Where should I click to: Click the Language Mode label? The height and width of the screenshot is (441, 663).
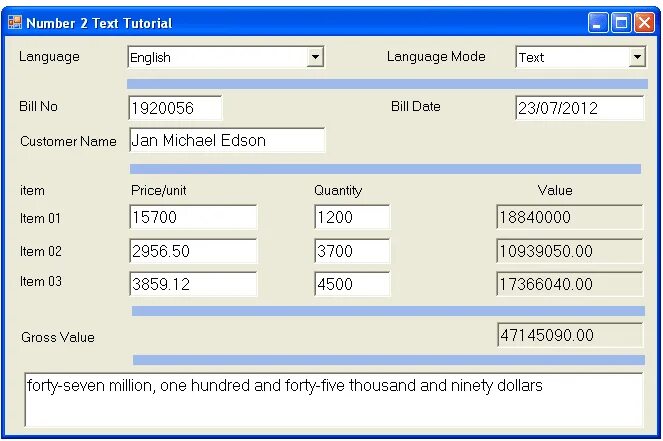[436, 56]
